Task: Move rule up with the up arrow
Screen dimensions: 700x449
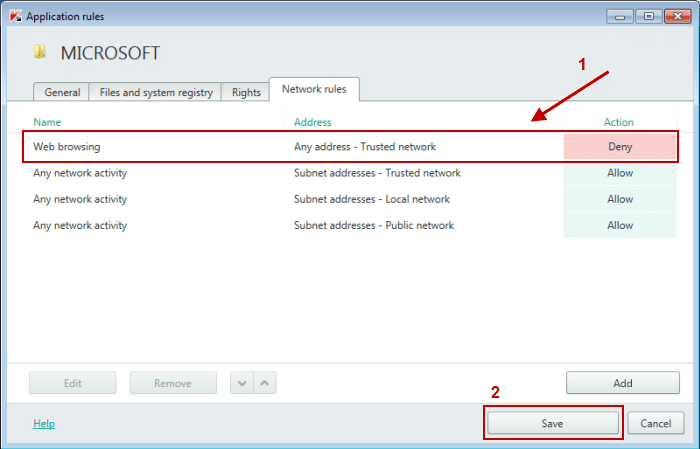Action: 265,383
